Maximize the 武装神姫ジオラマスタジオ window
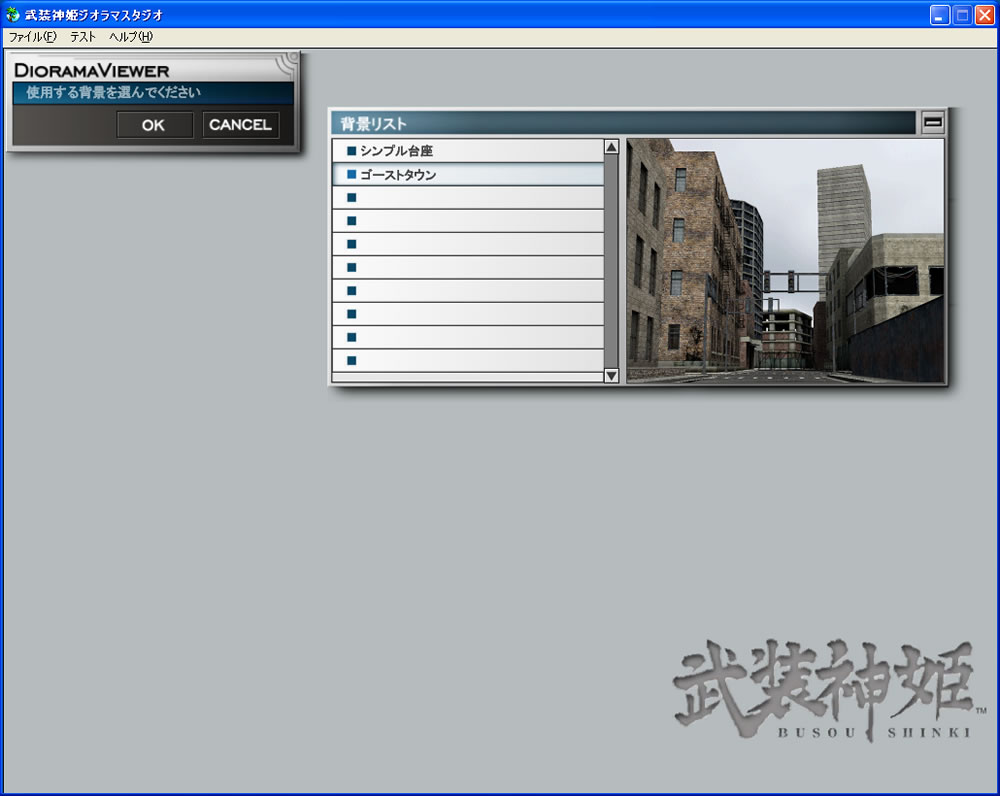1000x796 pixels. click(962, 15)
